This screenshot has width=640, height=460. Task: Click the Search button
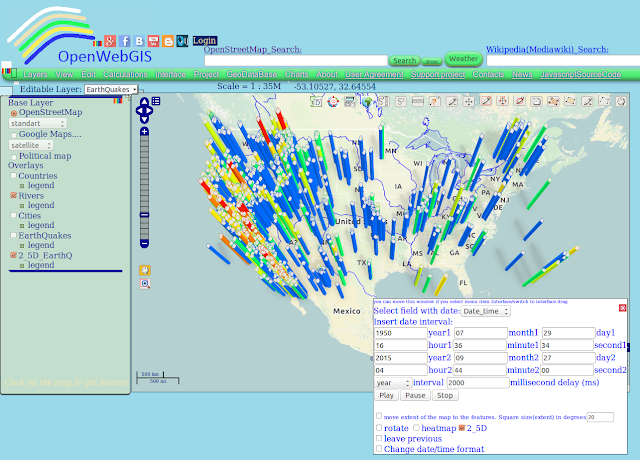404,60
